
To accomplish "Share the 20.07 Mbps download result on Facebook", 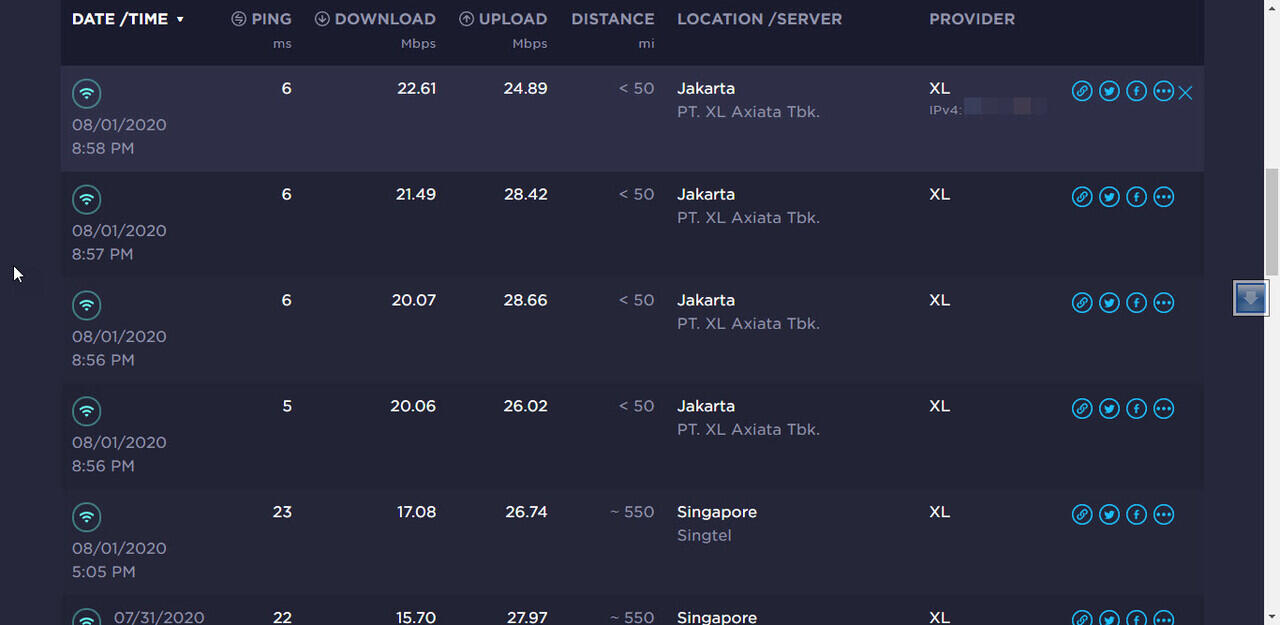I will coord(1136,304).
